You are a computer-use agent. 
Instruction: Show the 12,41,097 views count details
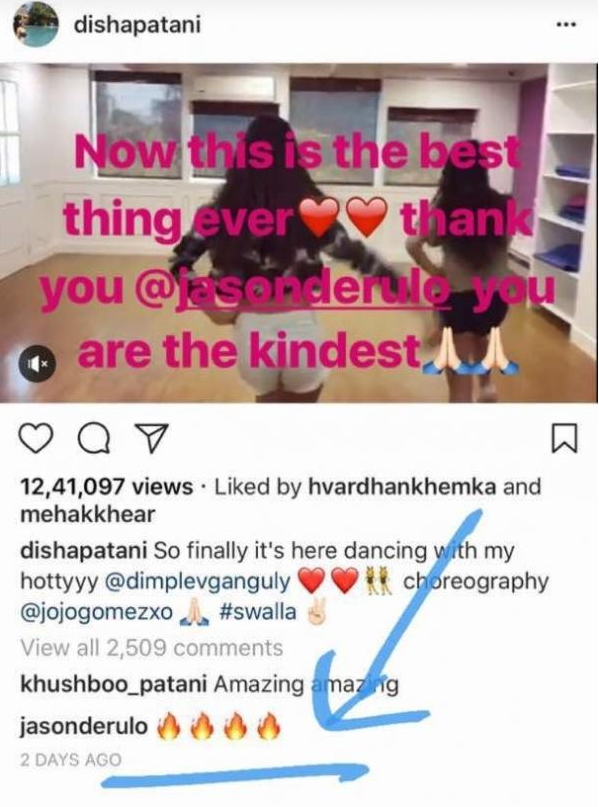pyautogui.click(x=107, y=486)
